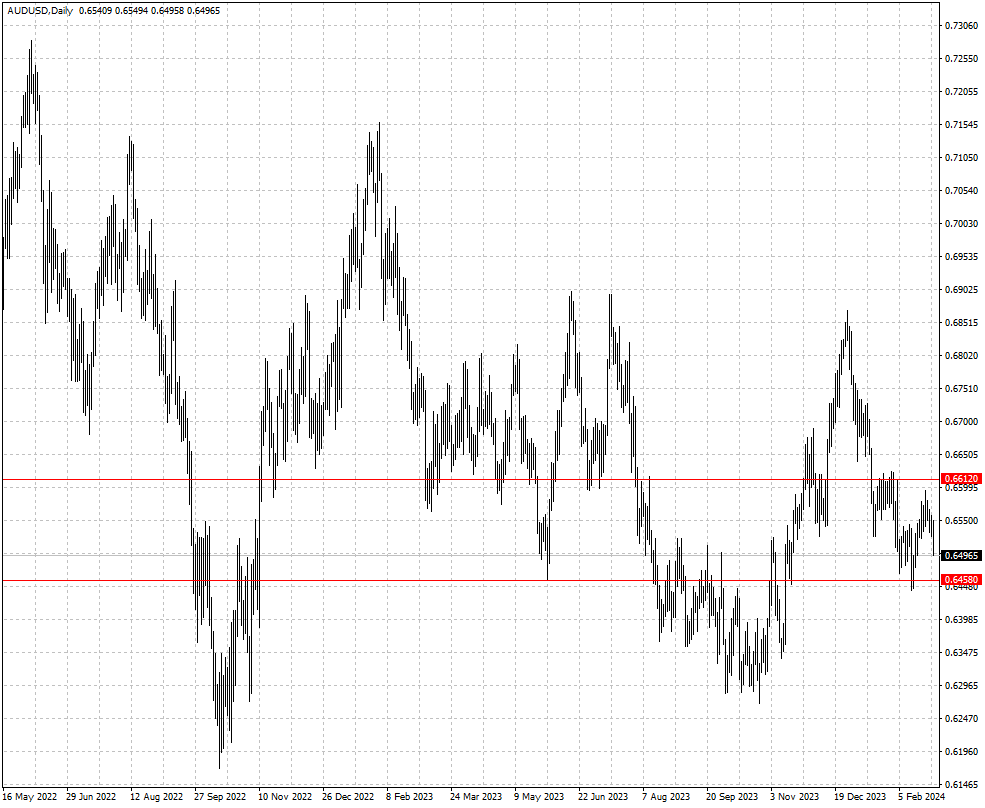985x808 pixels.
Task: Click the 12 Aug 2022 date label
Action: pyautogui.click(x=156, y=797)
